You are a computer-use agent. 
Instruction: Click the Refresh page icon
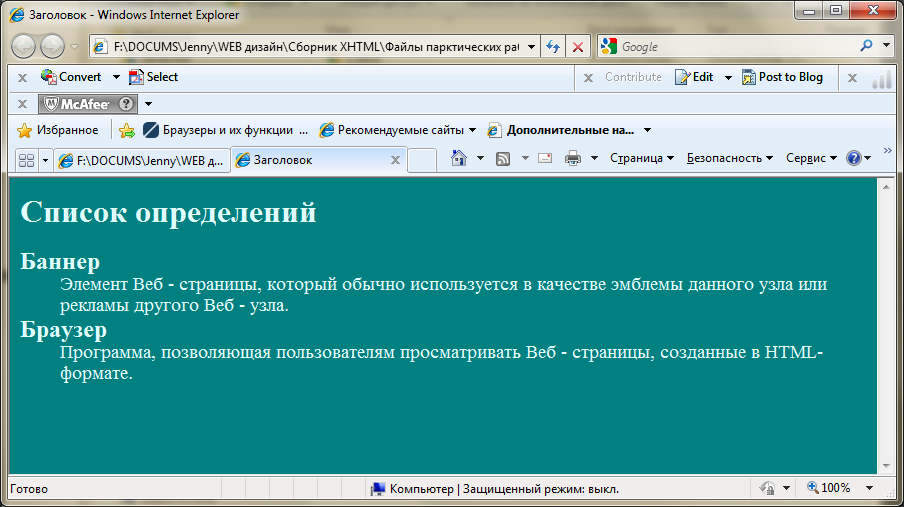(x=552, y=47)
